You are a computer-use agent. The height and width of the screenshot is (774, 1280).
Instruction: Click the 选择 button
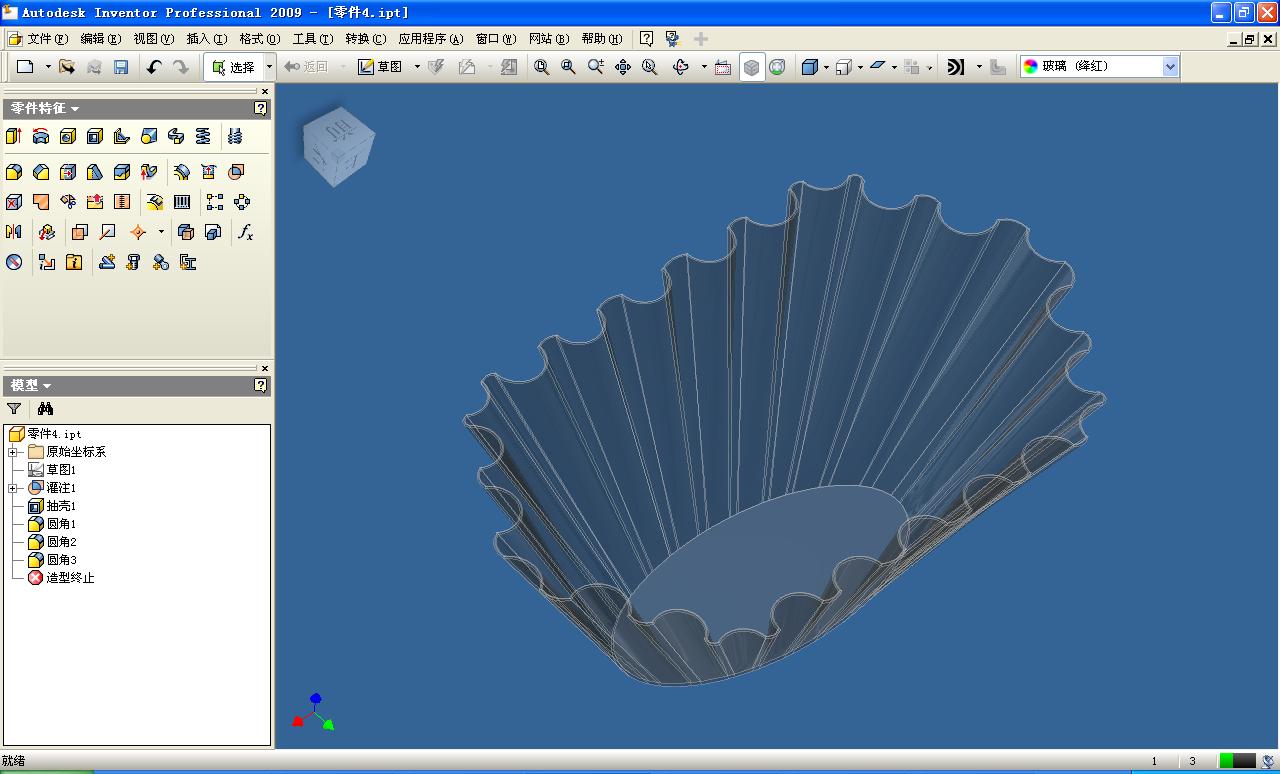(233, 67)
